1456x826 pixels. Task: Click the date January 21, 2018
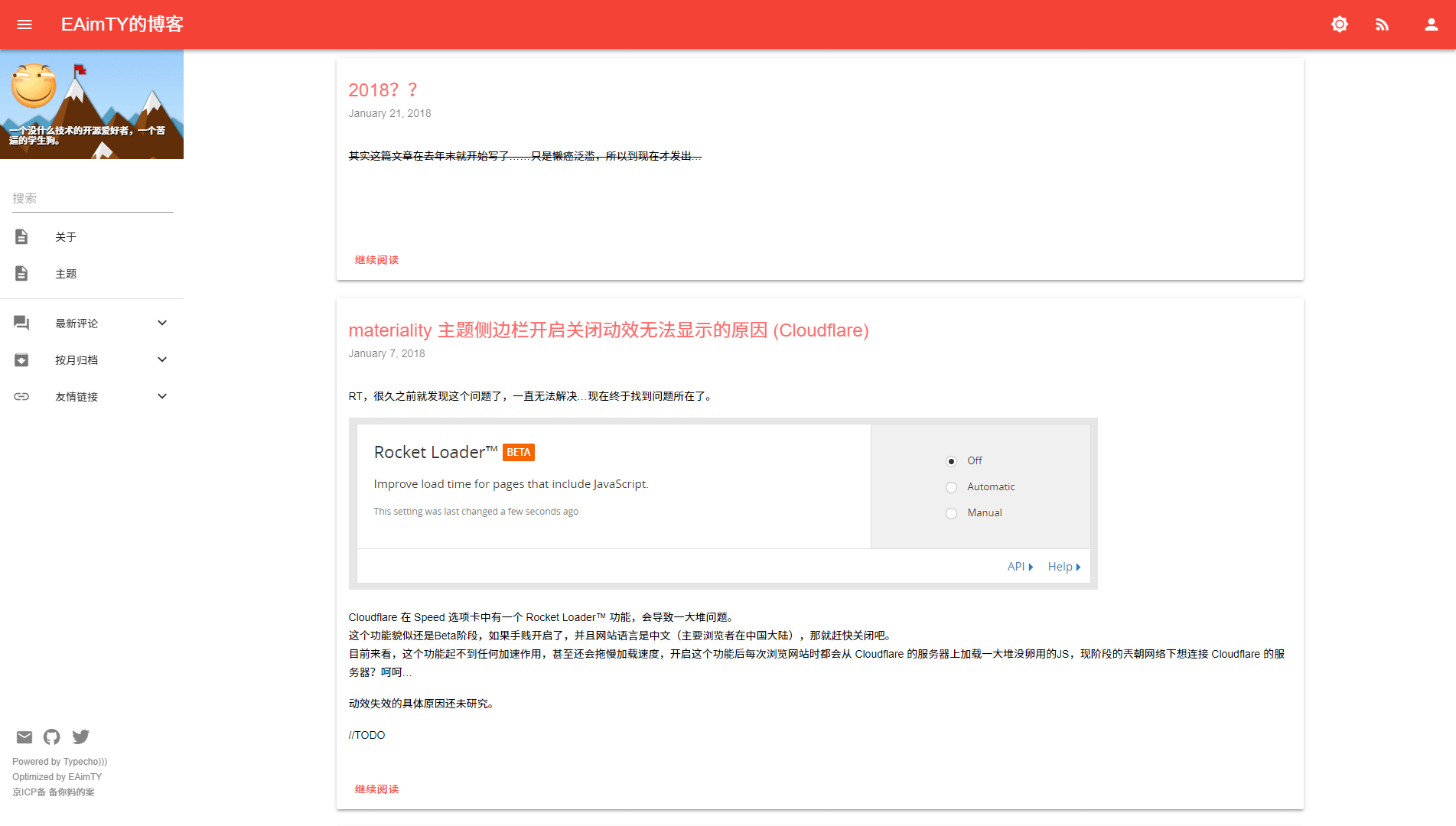[x=389, y=113]
